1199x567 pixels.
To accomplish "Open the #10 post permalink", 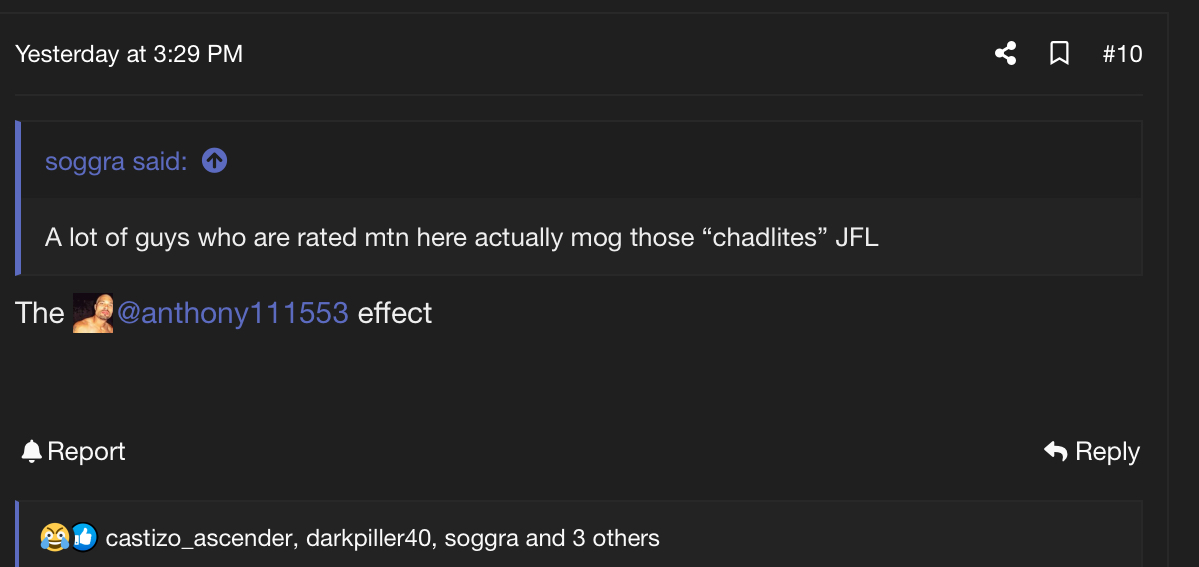I will pyautogui.click(x=1122, y=53).
